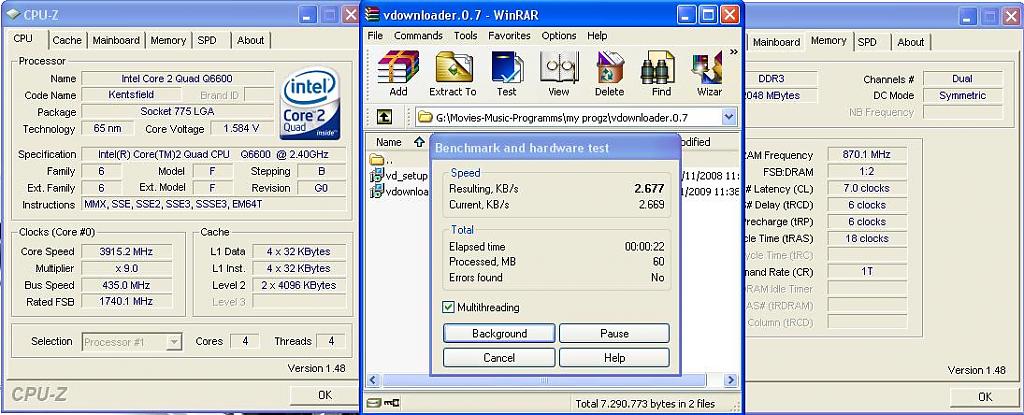Screen dimensions: 1024x415
Task: Click the scroll left arrow in WinRAR
Action: click(374, 380)
